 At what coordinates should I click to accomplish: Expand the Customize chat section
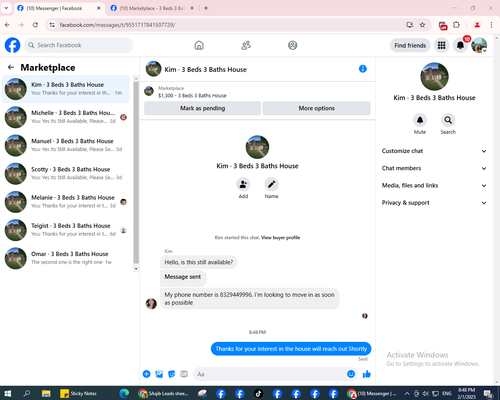(x=434, y=151)
